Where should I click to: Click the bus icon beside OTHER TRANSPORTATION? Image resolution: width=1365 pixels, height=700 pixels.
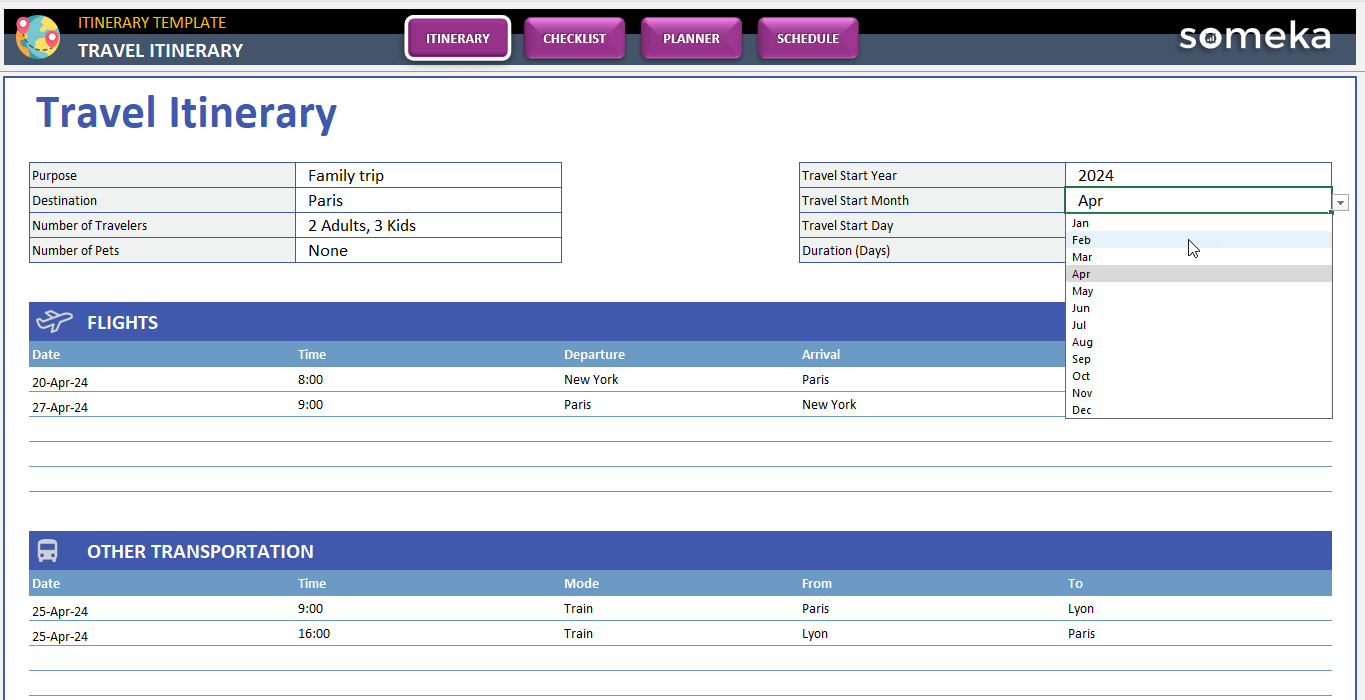47,550
